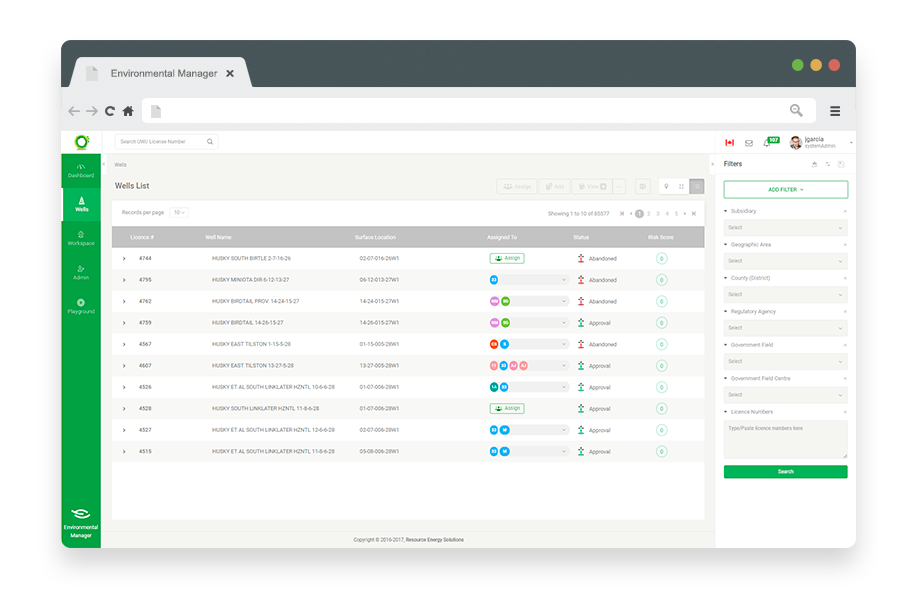Open the Records per page dropdown
The height and width of the screenshot is (613, 914).
click(x=179, y=213)
